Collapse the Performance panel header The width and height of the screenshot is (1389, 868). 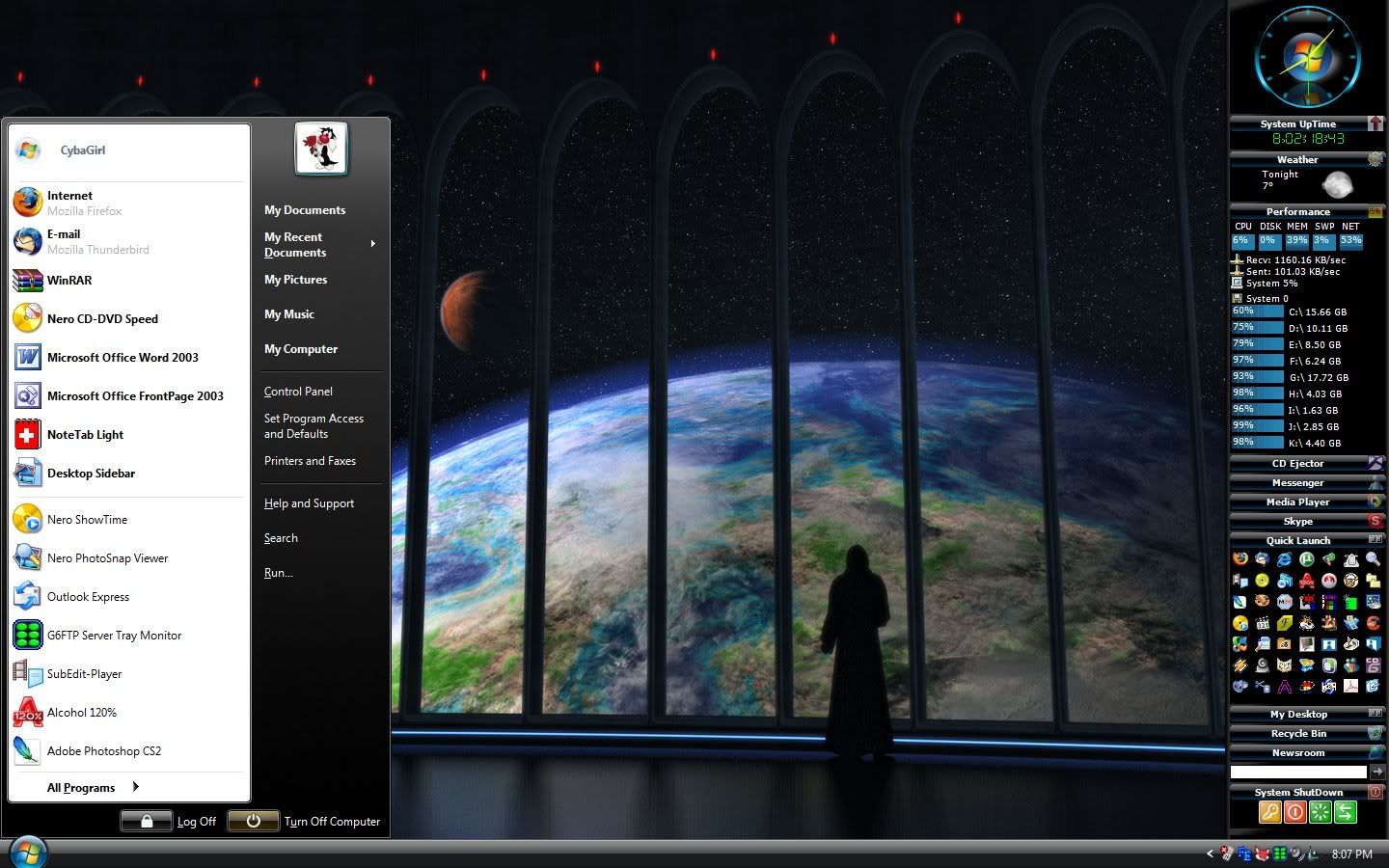point(1308,211)
